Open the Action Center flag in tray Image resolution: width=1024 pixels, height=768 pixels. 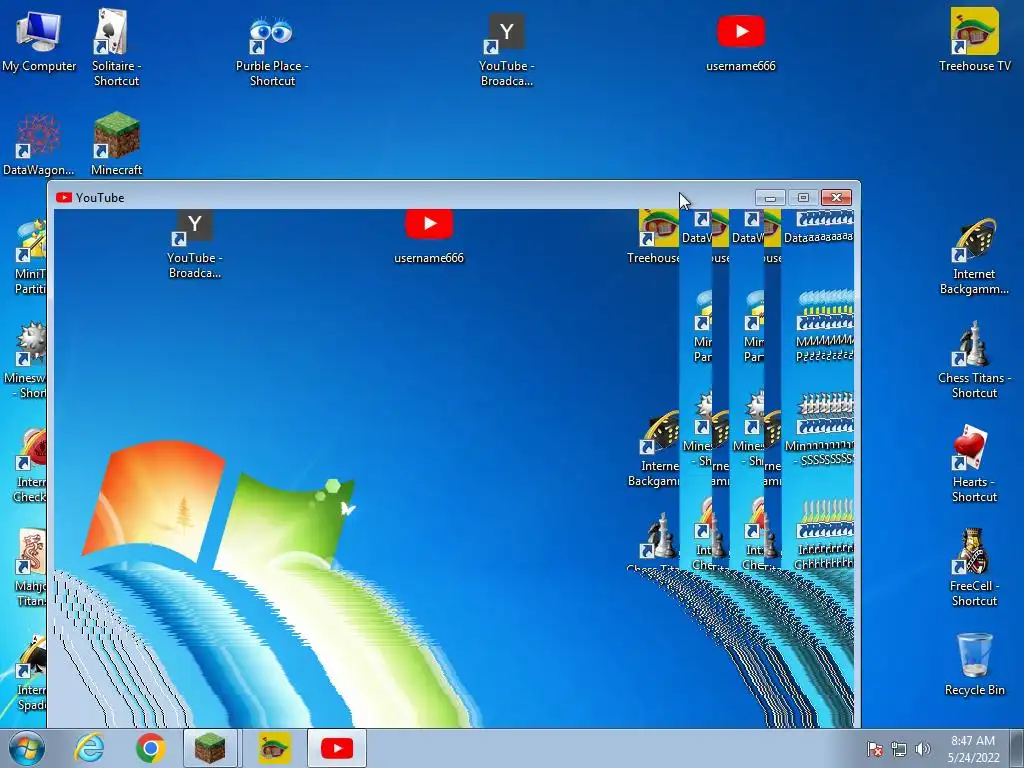[874, 749]
